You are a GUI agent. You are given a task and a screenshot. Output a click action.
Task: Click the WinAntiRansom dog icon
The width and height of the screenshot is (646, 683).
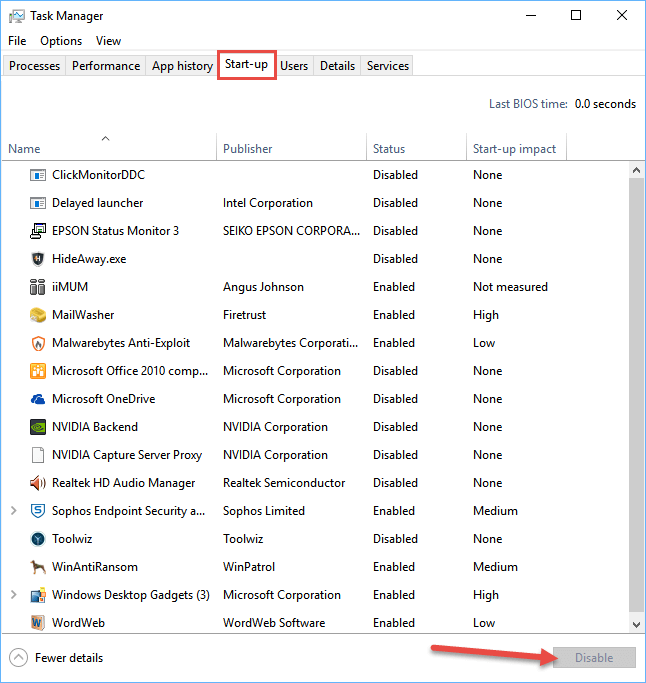(38, 567)
